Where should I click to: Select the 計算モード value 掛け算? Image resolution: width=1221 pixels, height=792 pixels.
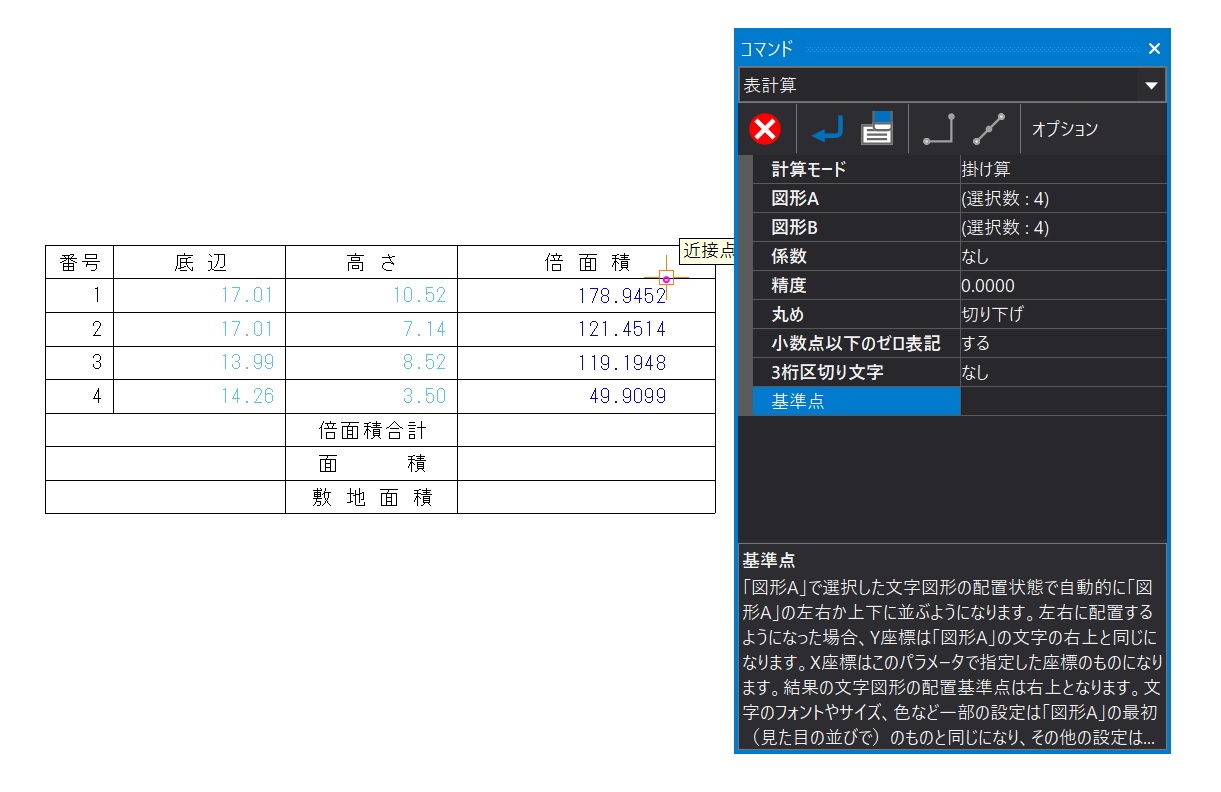pos(1062,169)
